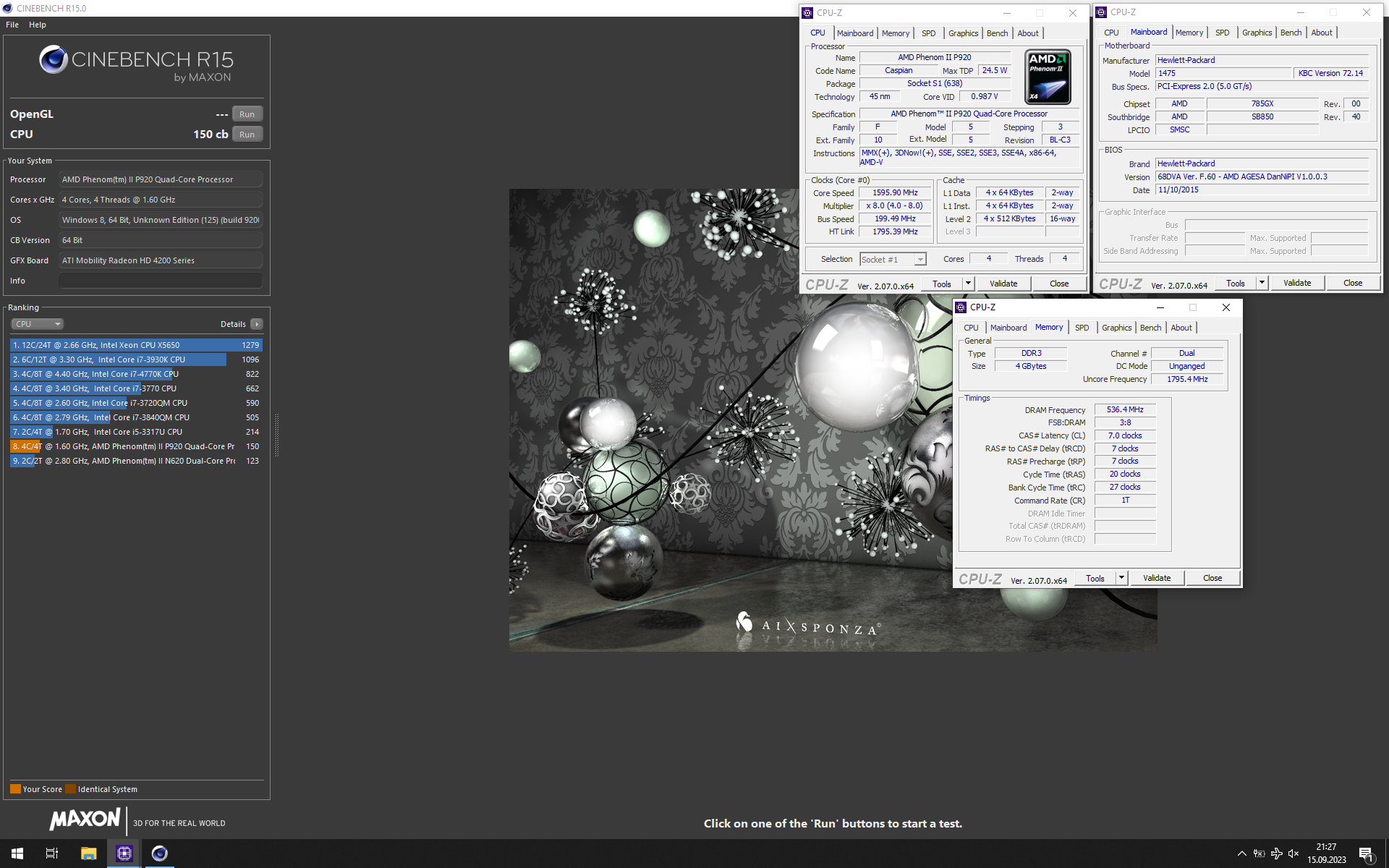Click the muted volume tray icon
Screen dimensions: 1389x868
[x=1294, y=854]
